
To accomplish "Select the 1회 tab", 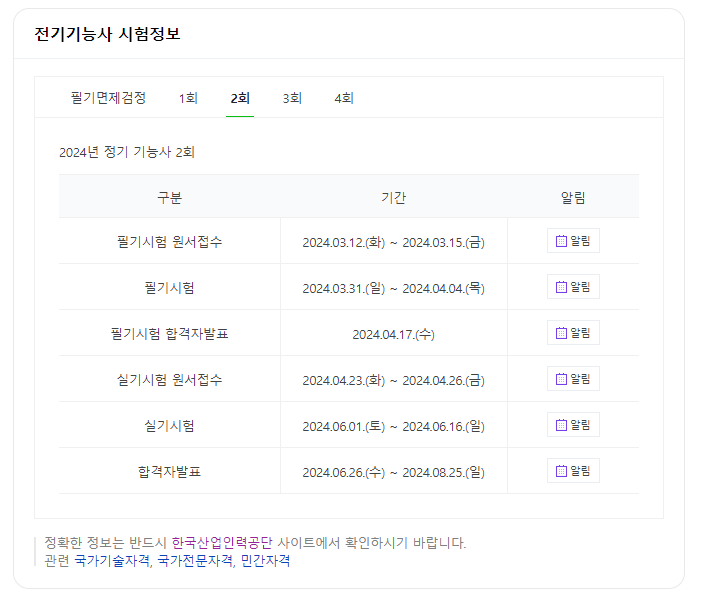I will [x=188, y=98].
